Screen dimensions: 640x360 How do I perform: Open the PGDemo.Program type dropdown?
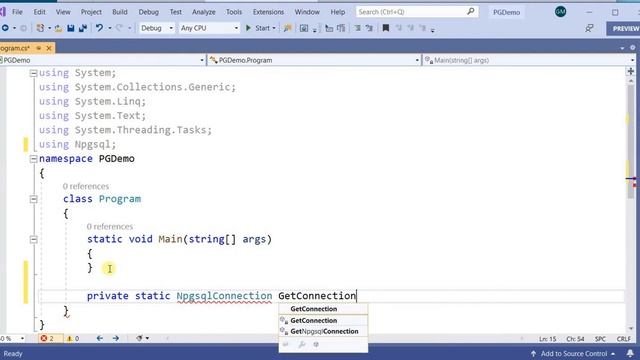pos(314,60)
